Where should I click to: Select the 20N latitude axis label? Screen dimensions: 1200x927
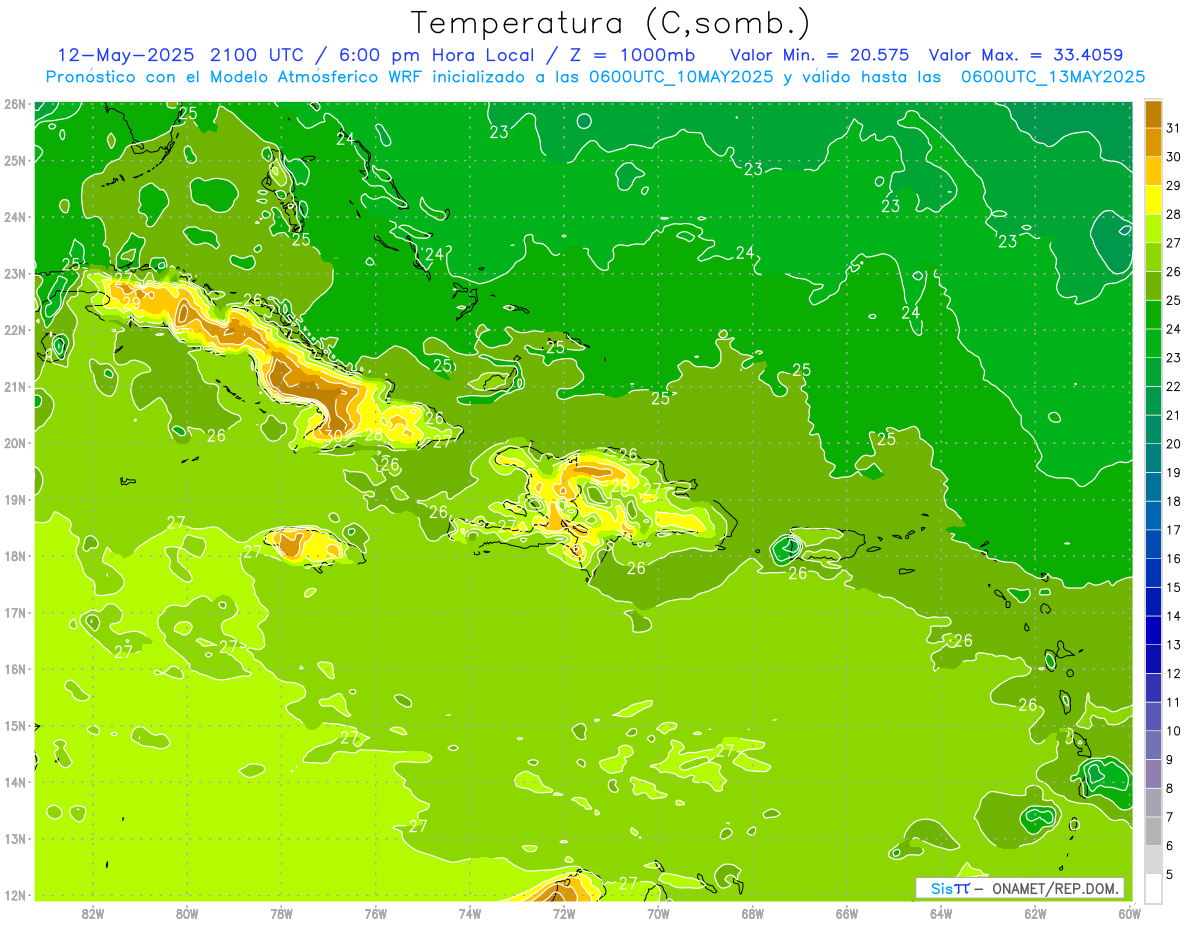14,443
